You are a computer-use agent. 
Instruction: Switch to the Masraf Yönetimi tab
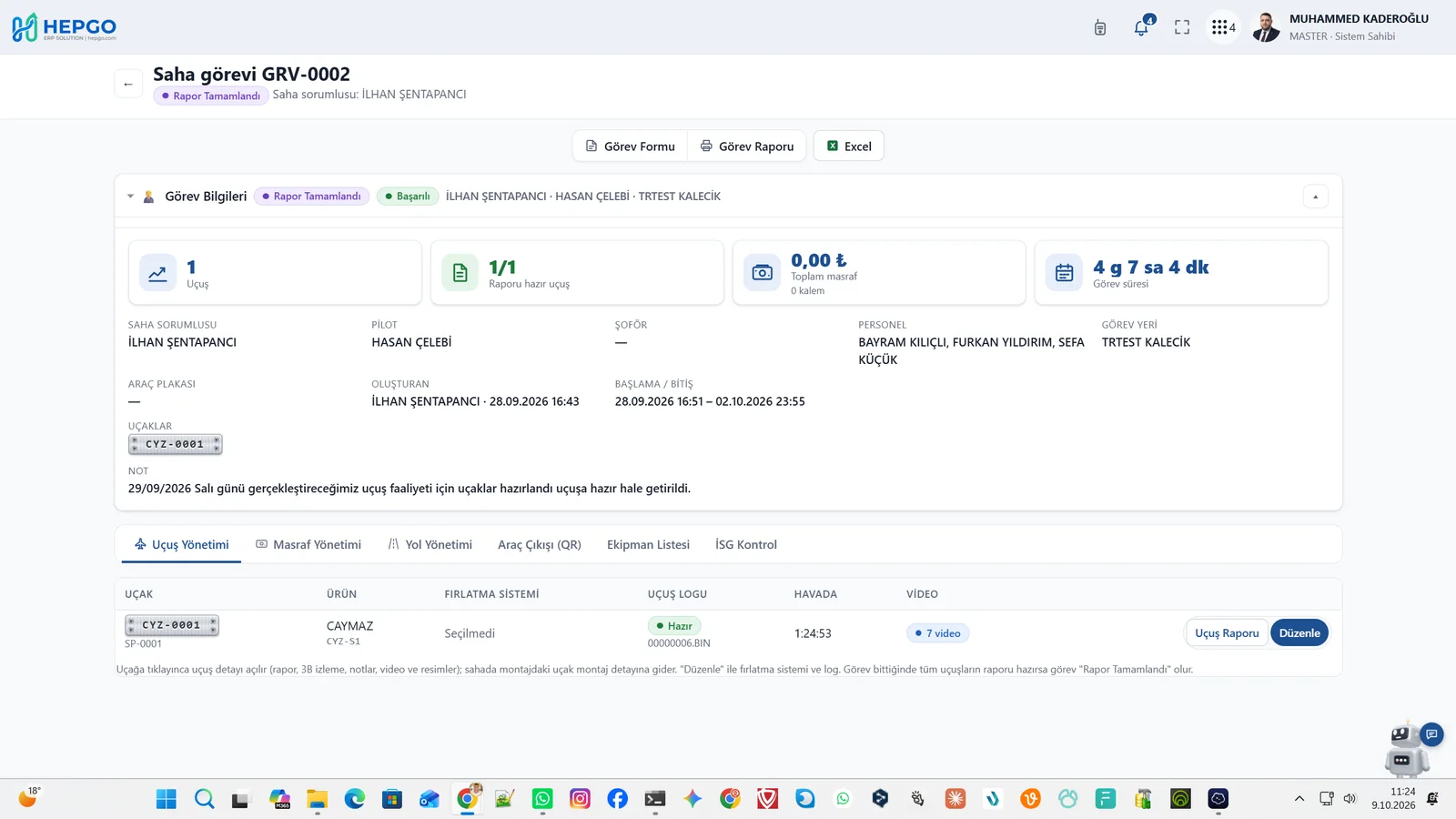(x=308, y=544)
